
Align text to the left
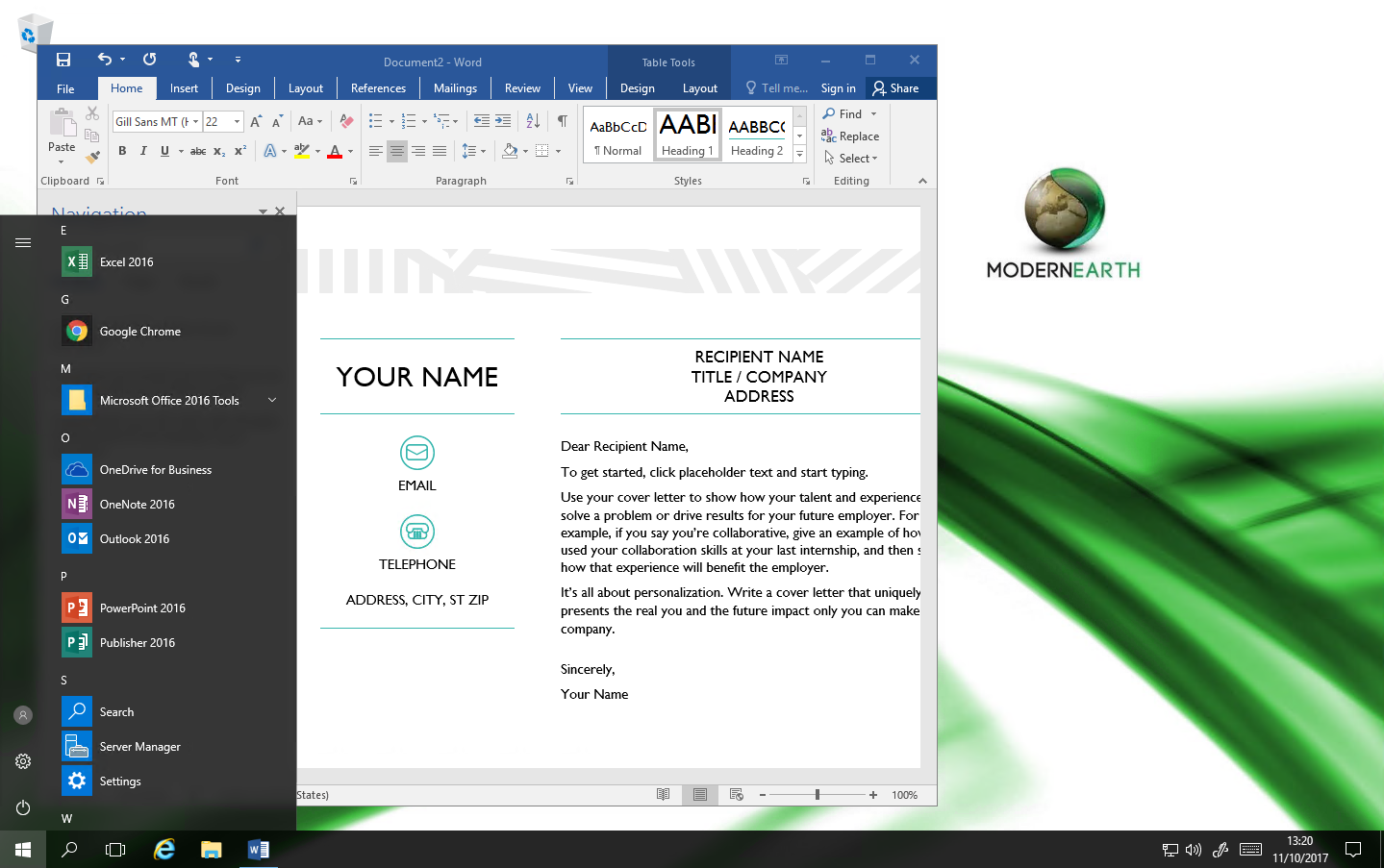pyautogui.click(x=376, y=151)
